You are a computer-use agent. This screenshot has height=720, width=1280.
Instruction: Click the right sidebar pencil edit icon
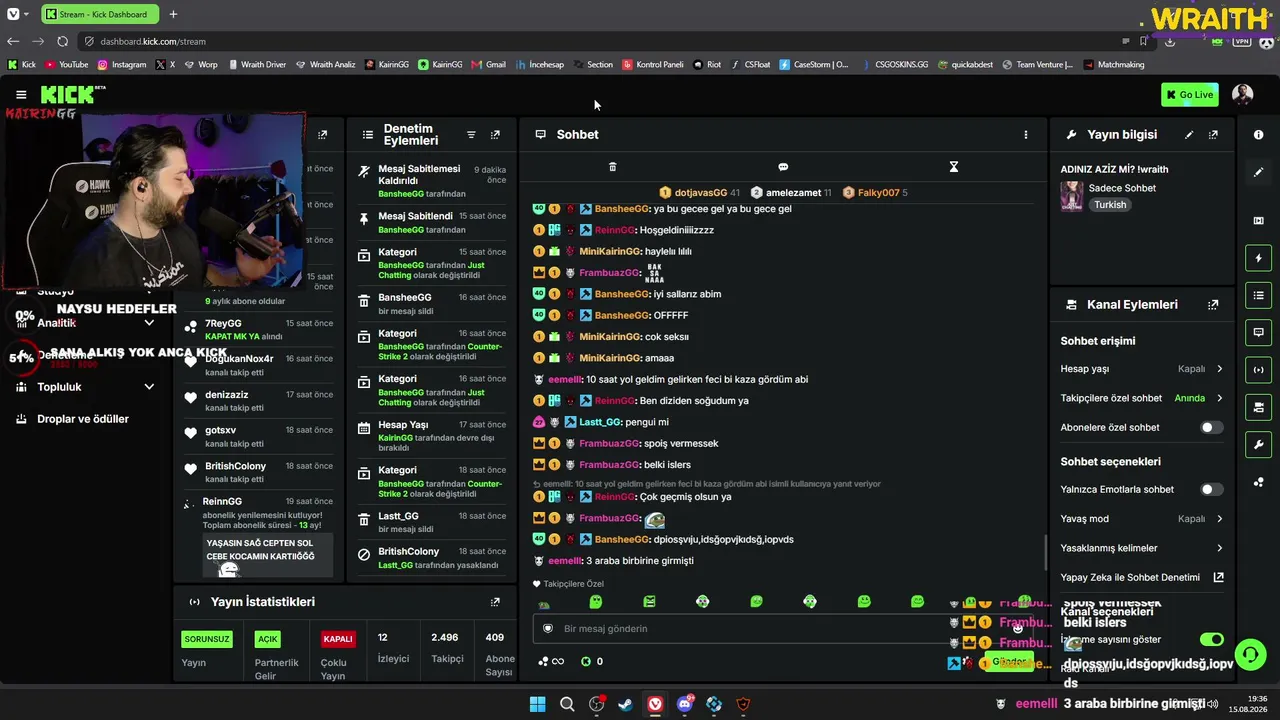click(x=1258, y=172)
